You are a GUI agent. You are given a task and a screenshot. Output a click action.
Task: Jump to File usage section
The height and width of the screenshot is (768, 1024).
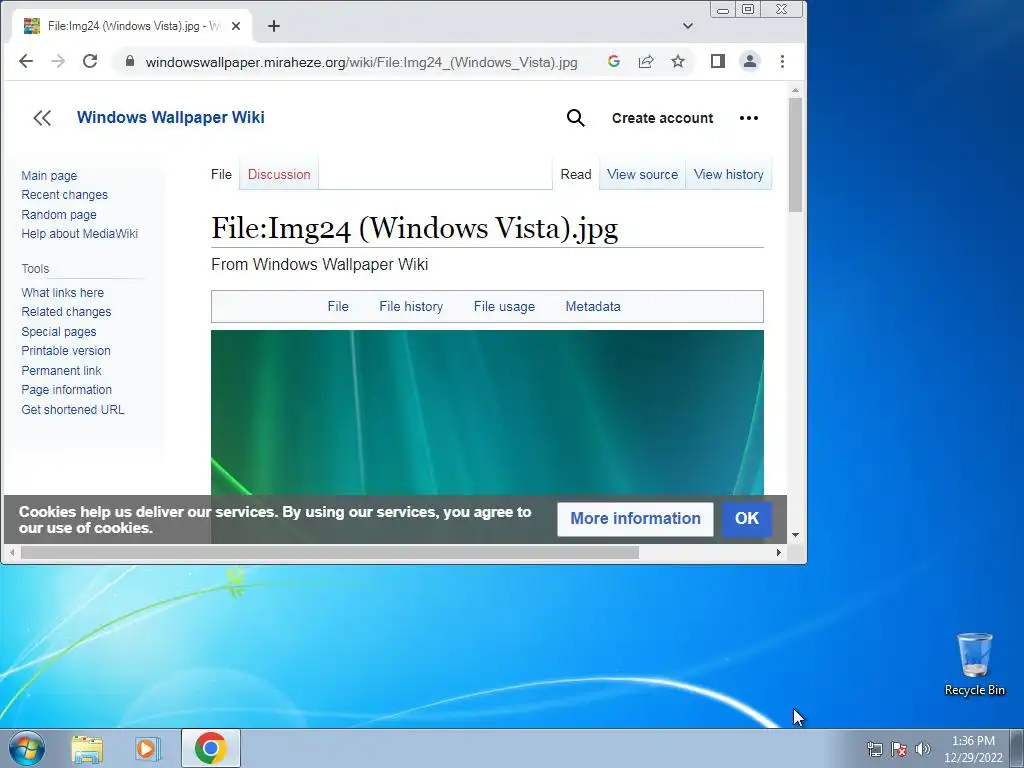504,306
